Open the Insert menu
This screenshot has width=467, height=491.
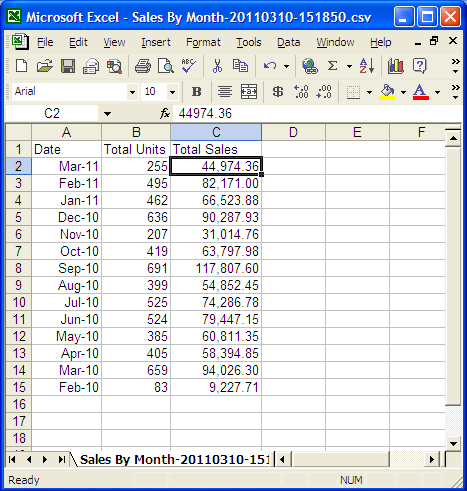pyautogui.click(x=156, y=42)
